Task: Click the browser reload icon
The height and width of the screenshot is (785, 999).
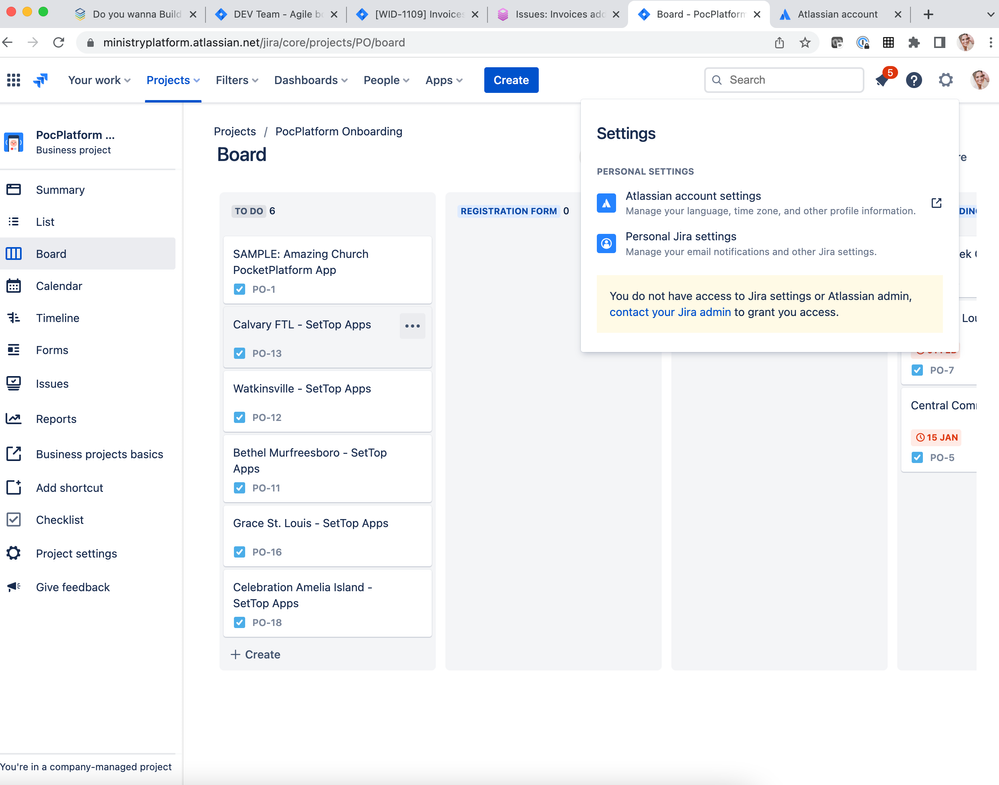Action: click(x=59, y=42)
